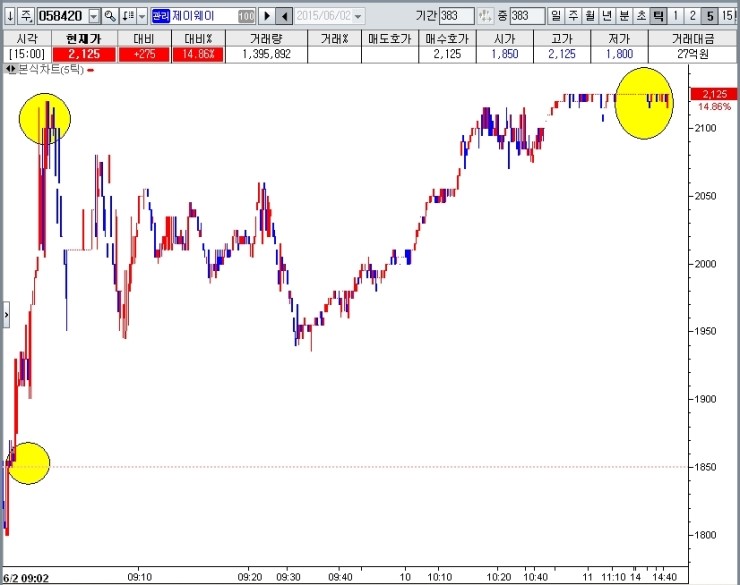Viewport: 740px width, 585px height.
Task: Click the left-right arrows beside 봉식차트
Action: [x=10, y=69]
